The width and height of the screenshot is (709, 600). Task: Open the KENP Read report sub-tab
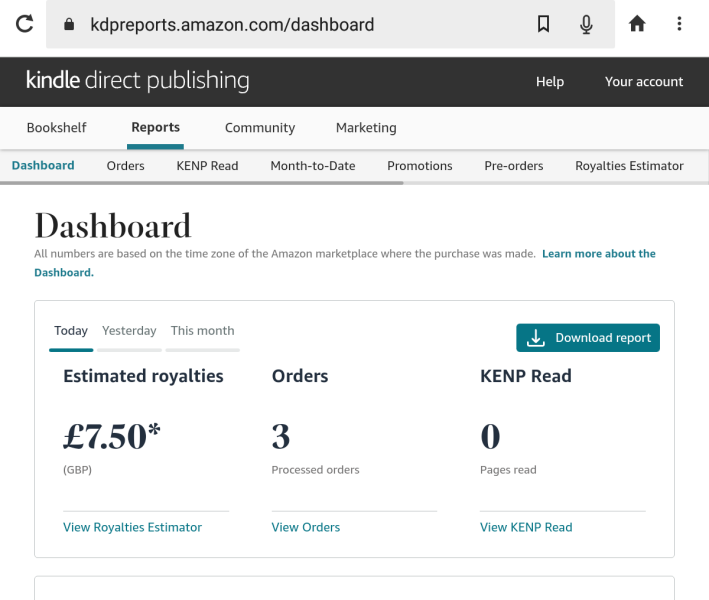click(207, 166)
